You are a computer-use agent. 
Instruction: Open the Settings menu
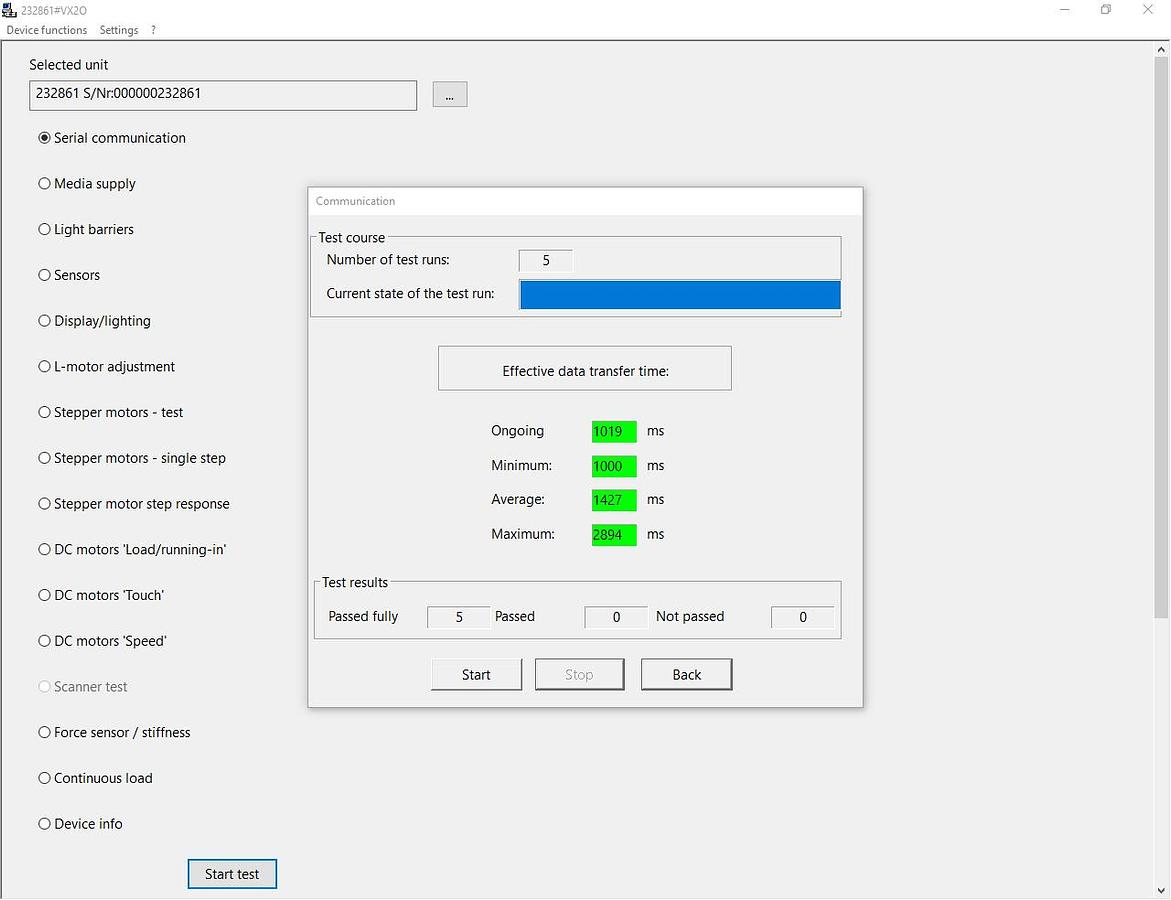pos(119,30)
